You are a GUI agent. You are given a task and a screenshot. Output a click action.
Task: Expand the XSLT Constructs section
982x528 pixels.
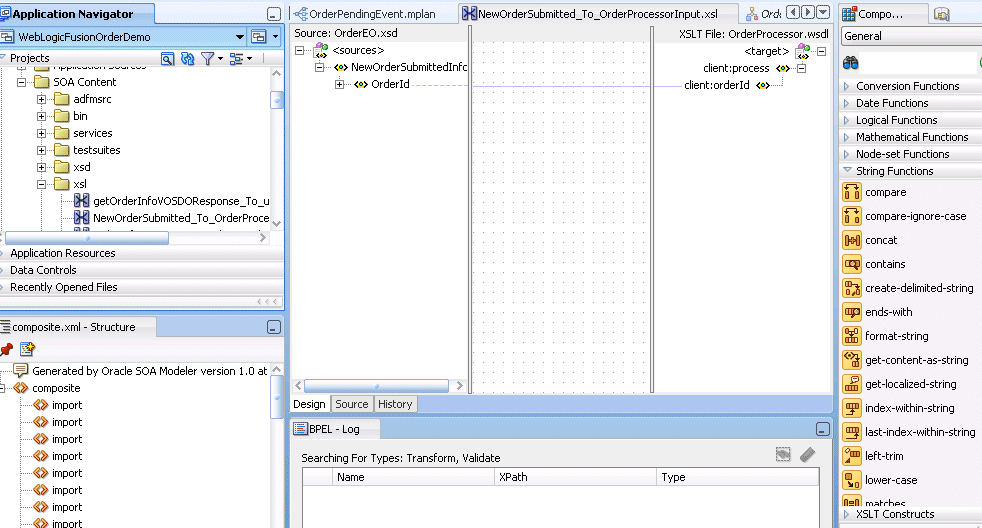[847, 514]
